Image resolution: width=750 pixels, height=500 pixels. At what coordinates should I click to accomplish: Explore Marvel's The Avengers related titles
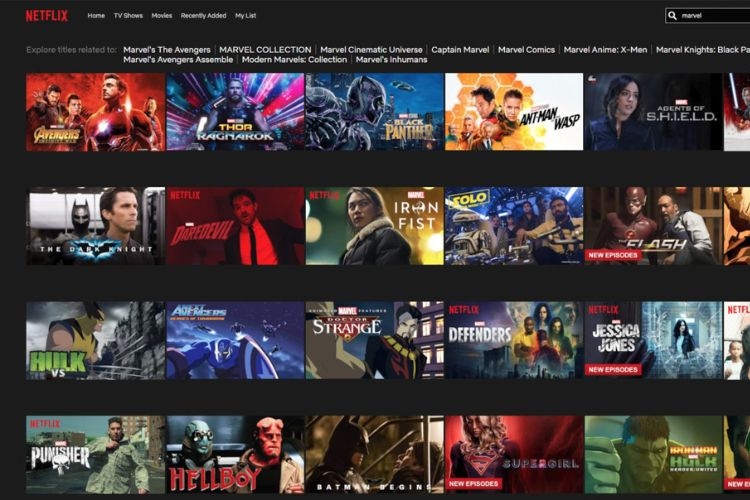(167, 50)
